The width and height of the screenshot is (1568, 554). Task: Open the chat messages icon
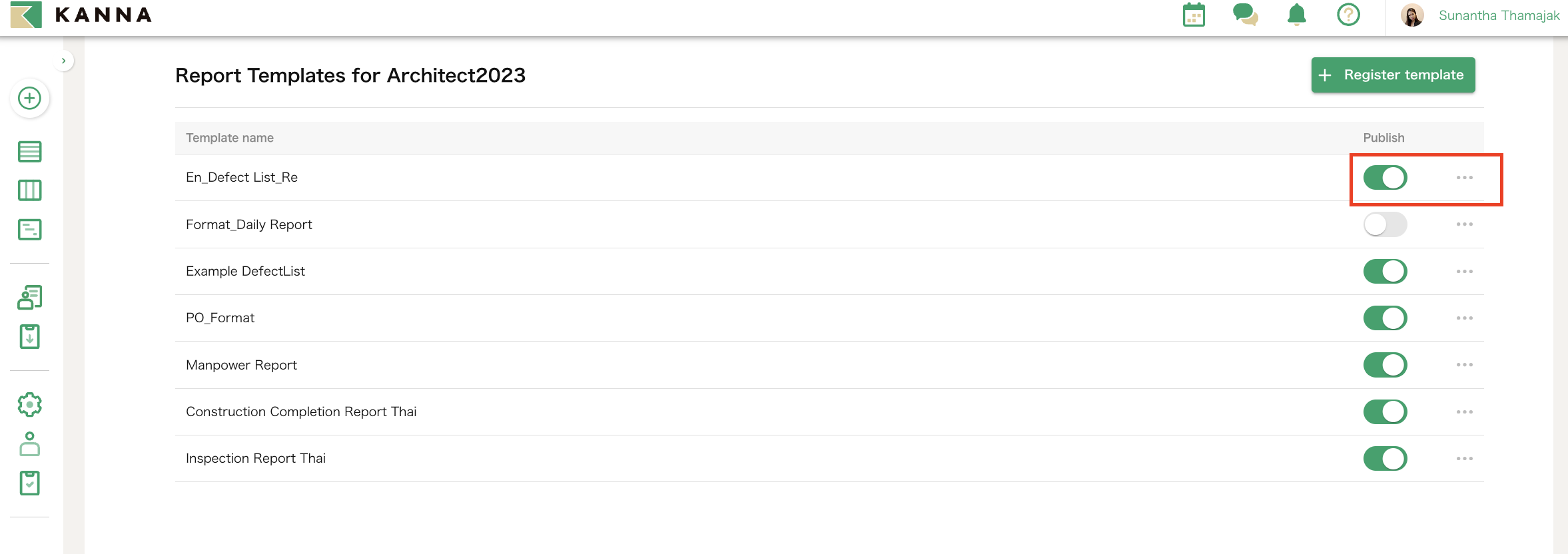coord(1244,15)
